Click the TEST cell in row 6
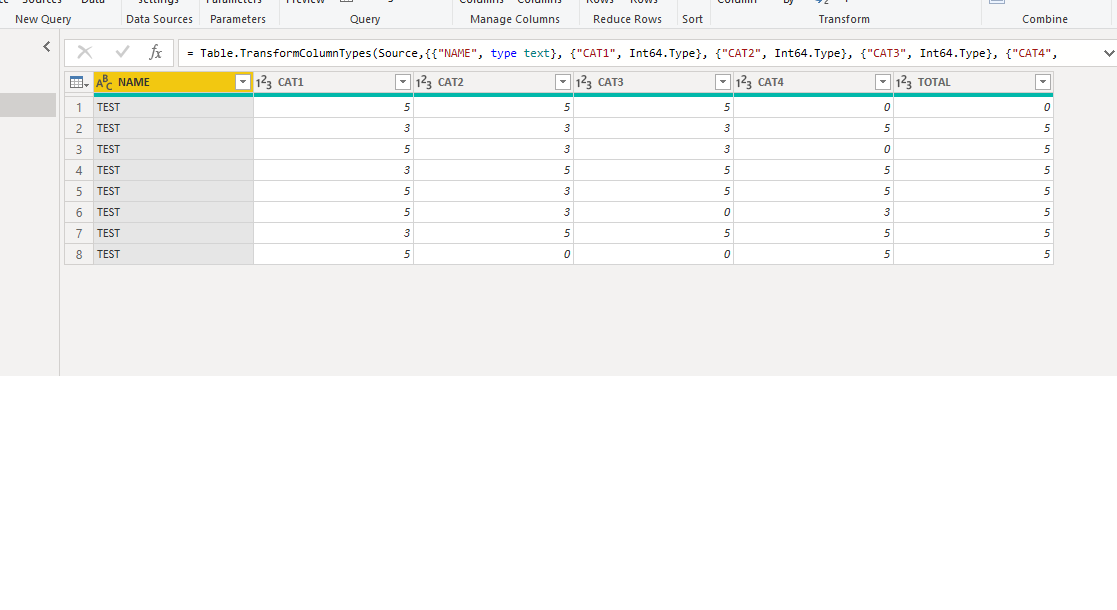 click(x=173, y=212)
